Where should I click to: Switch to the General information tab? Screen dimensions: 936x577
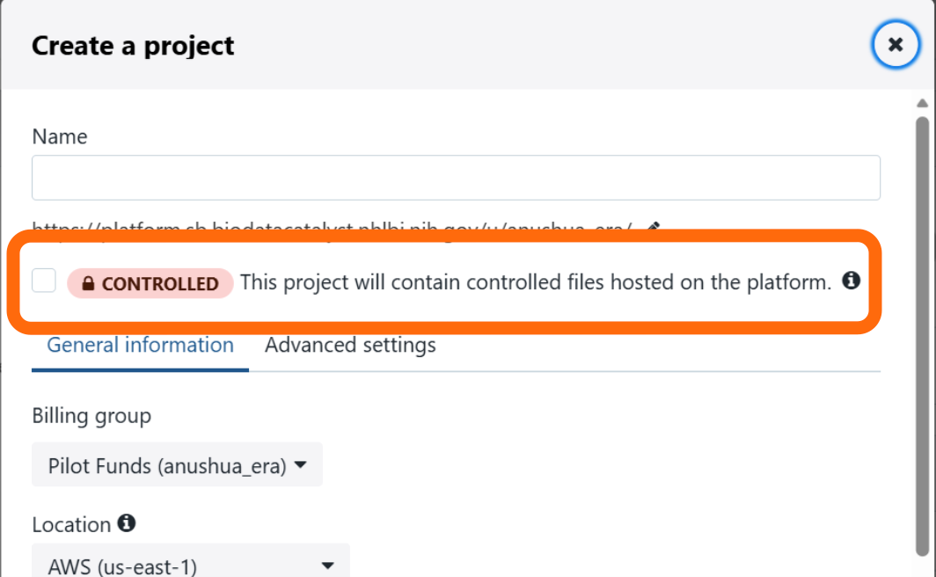pos(140,345)
